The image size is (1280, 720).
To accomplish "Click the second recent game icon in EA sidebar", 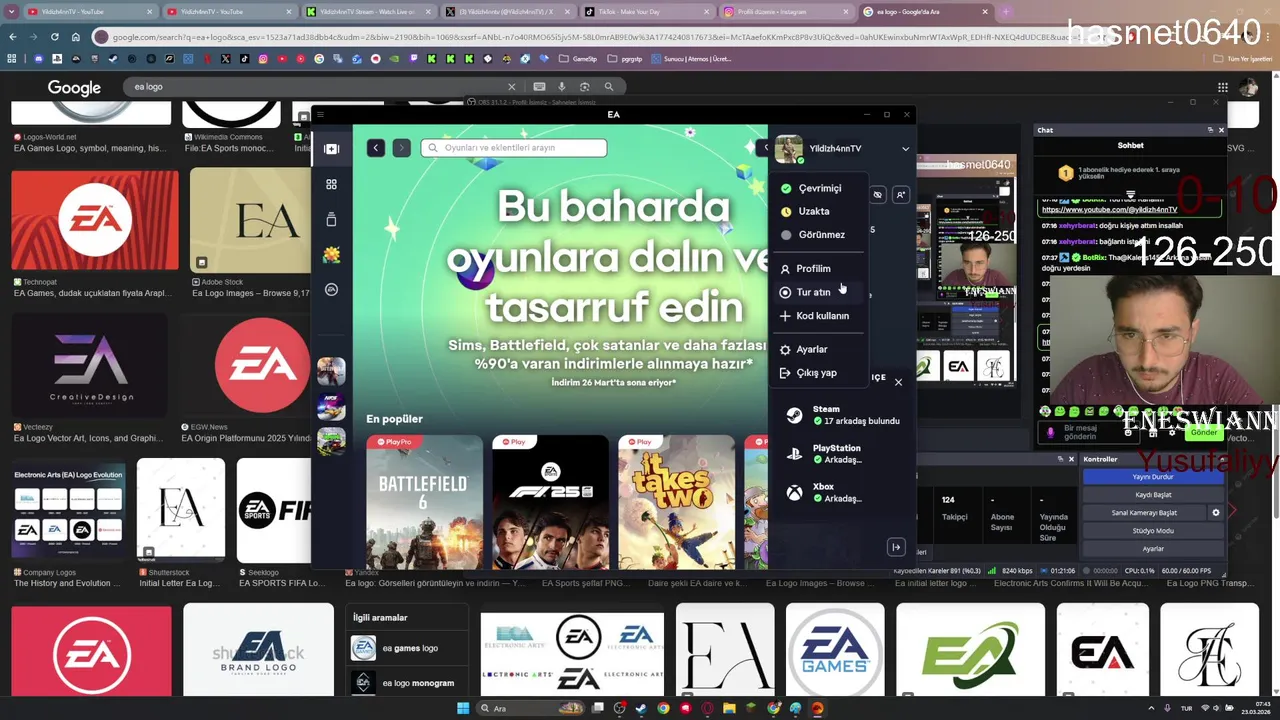I will 331,406.
